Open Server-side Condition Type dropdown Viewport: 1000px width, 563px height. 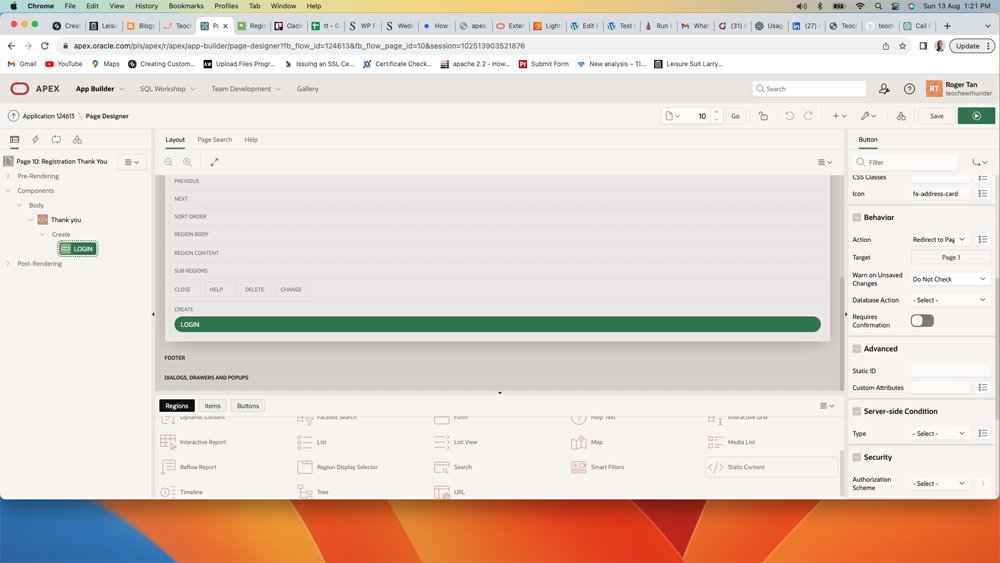939,433
